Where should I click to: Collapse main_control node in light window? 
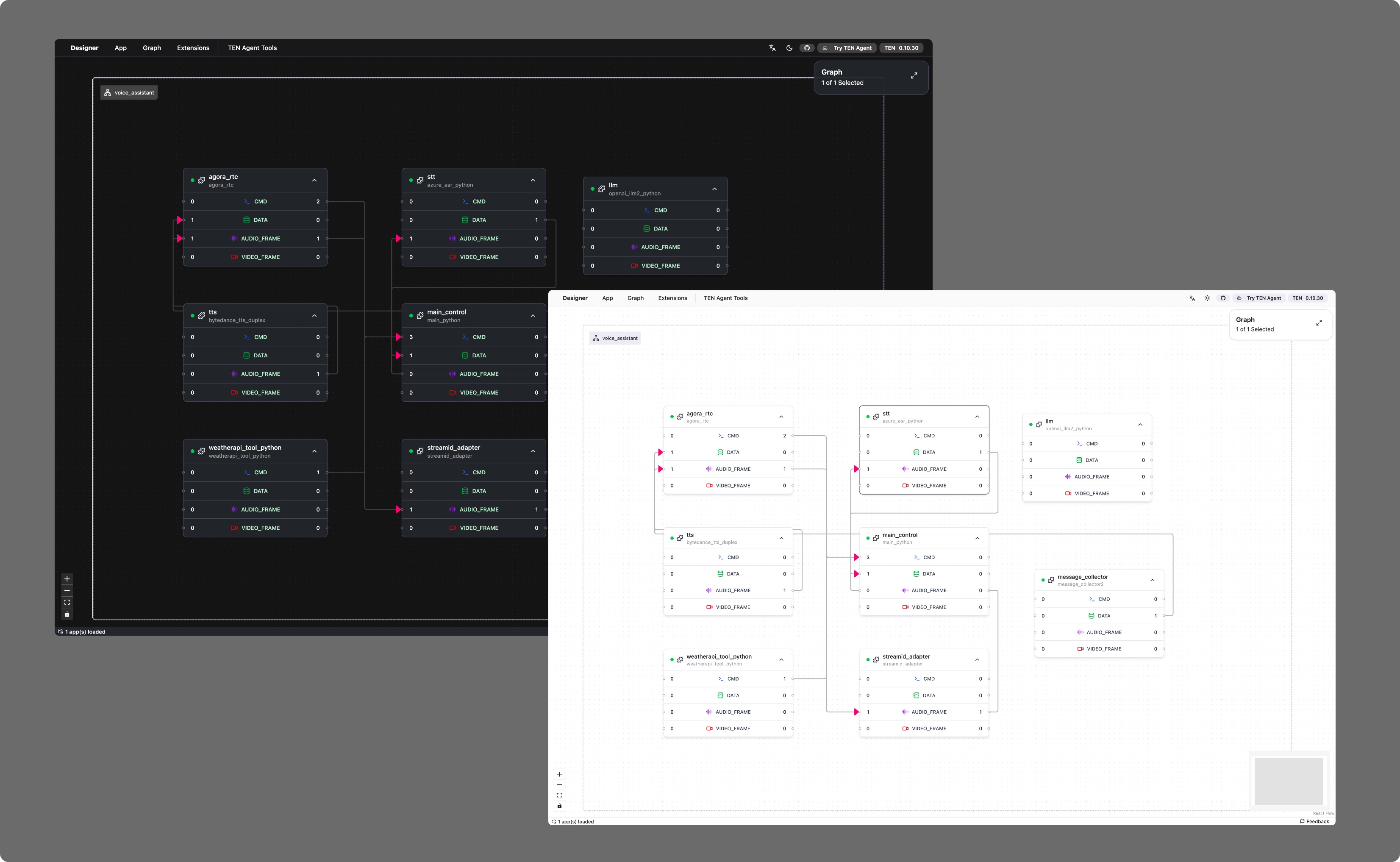(x=977, y=538)
